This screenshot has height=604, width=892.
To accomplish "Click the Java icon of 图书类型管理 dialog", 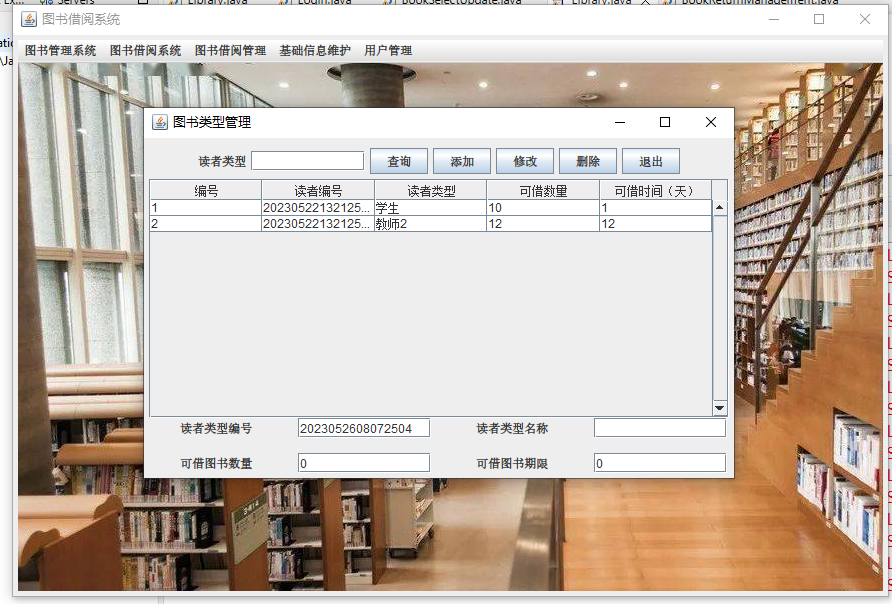I will pos(160,122).
